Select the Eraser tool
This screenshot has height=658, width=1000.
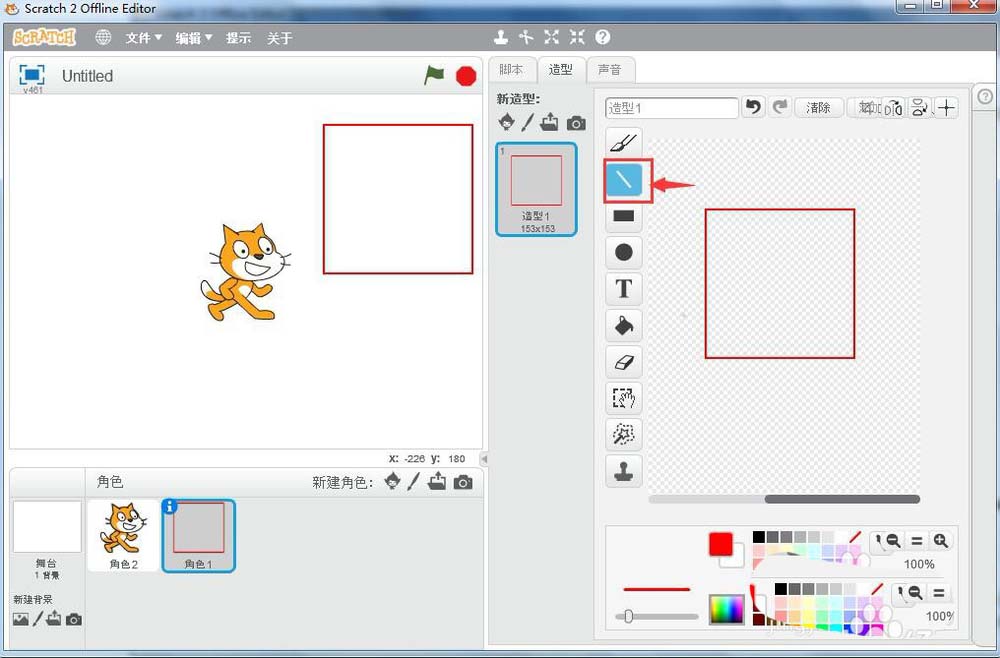tap(623, 362)
